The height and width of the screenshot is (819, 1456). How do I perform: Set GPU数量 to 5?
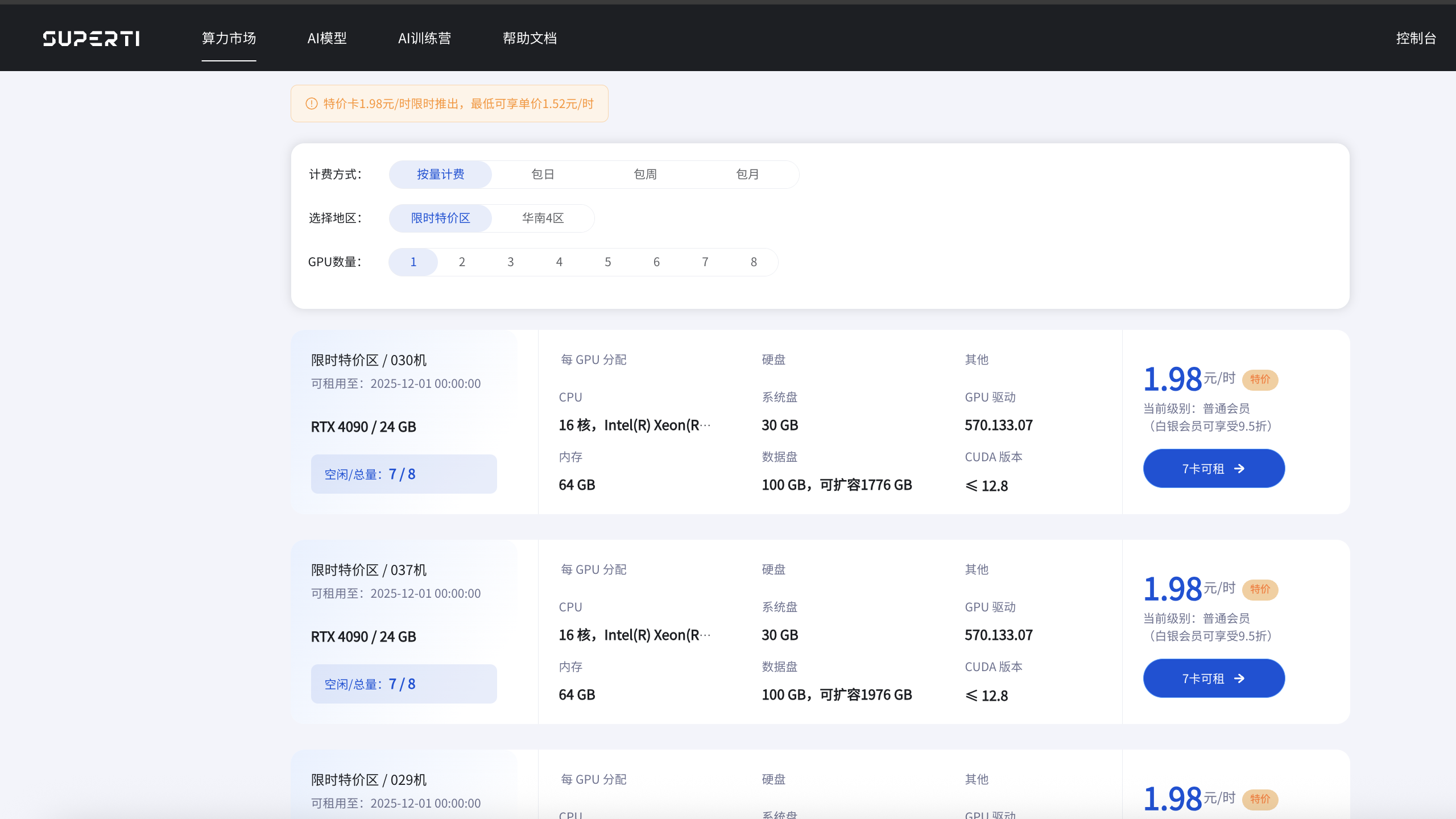click(608, 262)
